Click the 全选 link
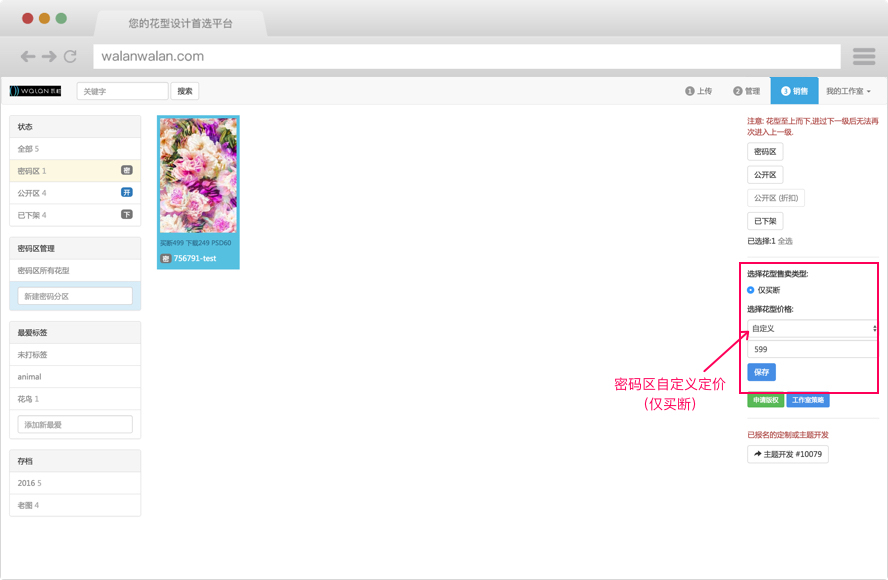Image resolution: width=888 pixels, height=580 pixels. (x=785, y=241)
